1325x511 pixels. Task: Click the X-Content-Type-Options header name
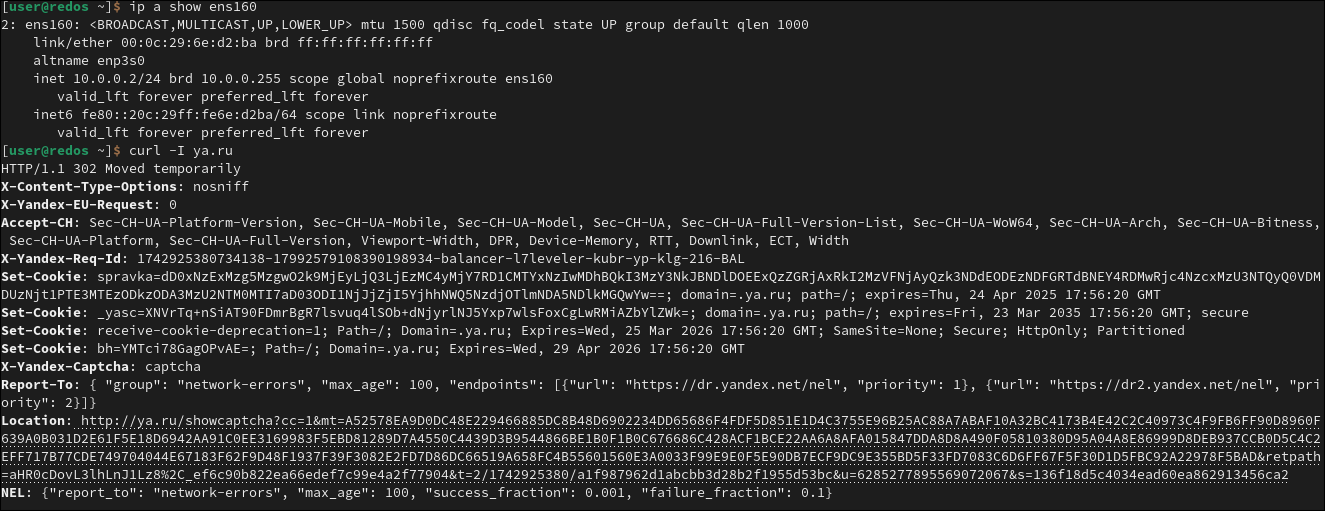[x=89, y=186]
